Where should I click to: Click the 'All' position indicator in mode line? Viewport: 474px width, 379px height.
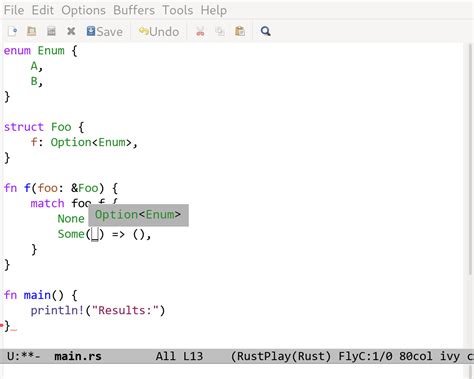coord(165,356)
